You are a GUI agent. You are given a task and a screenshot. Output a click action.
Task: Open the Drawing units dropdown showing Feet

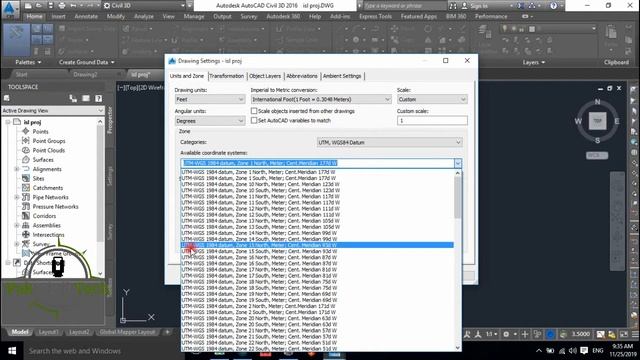click(210, 99)
